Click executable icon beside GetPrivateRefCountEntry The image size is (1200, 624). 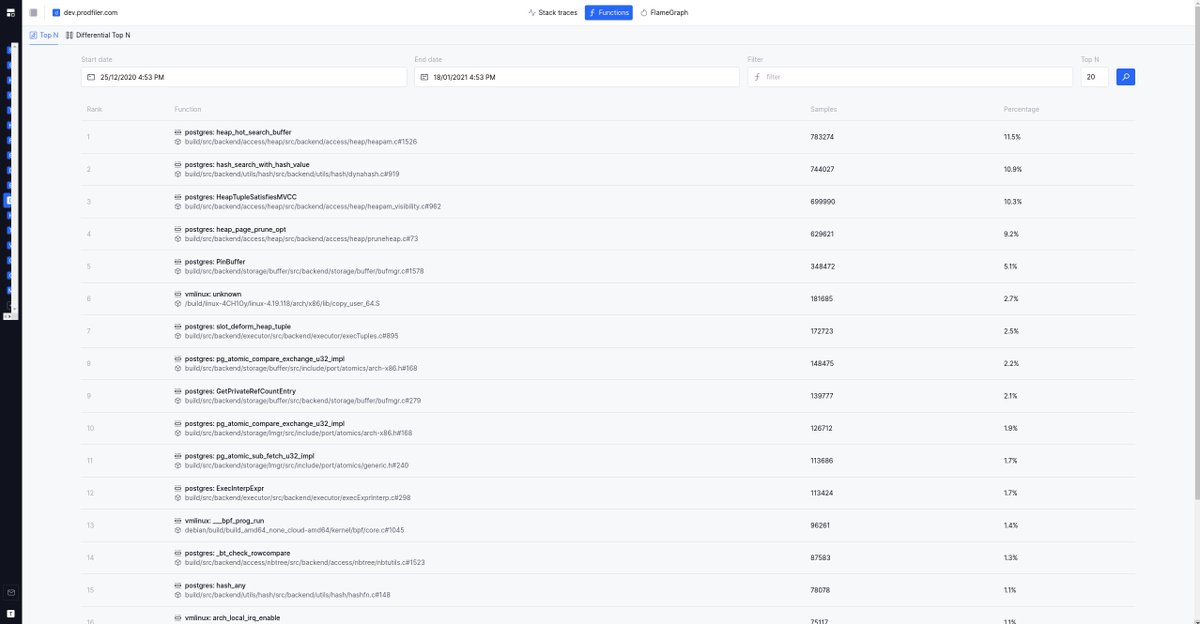178,391
